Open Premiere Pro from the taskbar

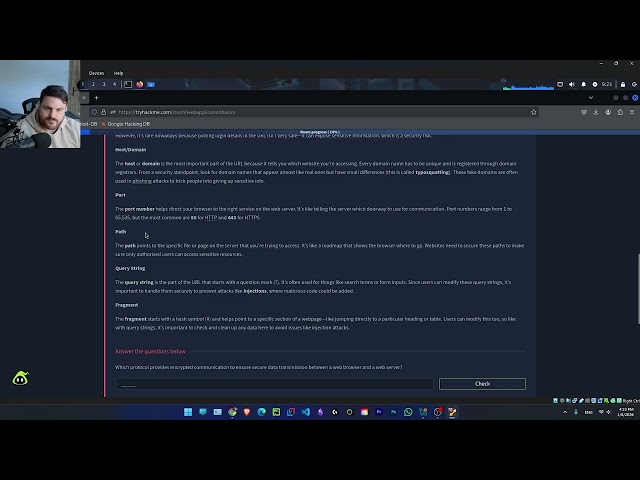pyautogui.click(x=379, y=412)
